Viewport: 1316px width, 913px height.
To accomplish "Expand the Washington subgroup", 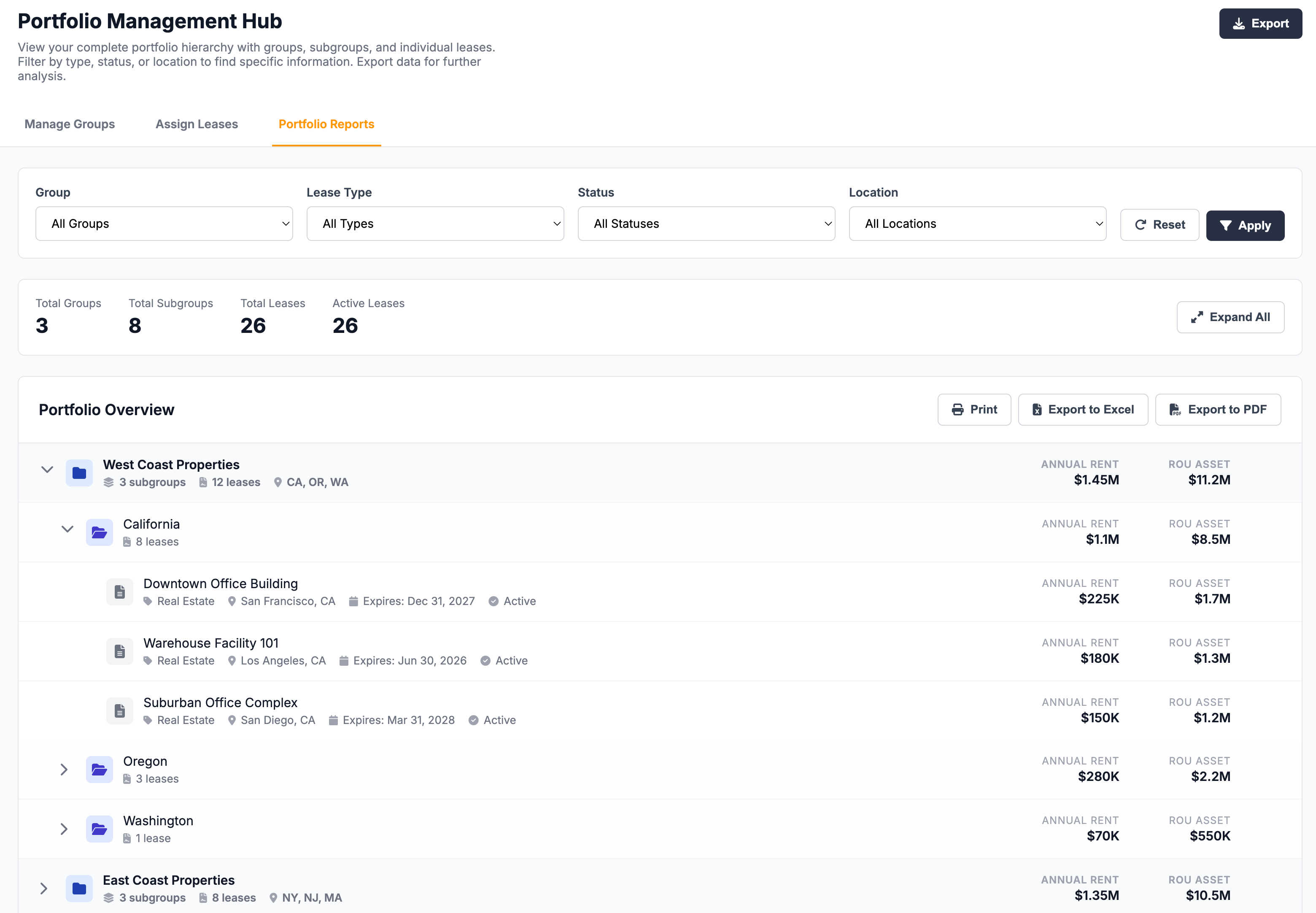I will (64, 829).
